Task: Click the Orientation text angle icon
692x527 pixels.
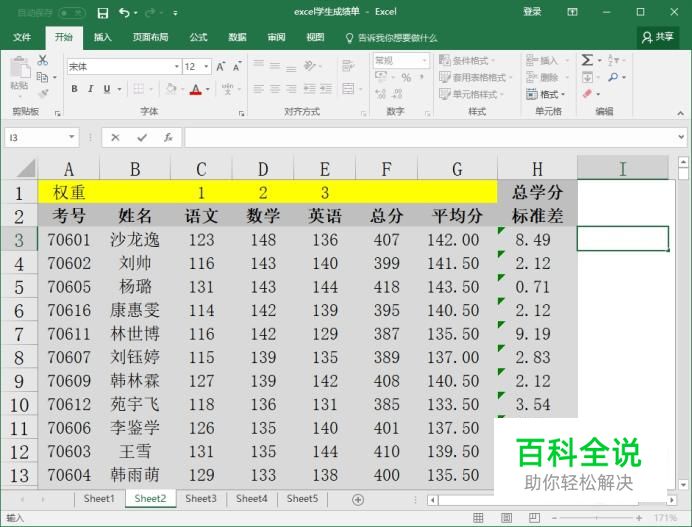Action: pyautogui.click(x=309, y=66)
